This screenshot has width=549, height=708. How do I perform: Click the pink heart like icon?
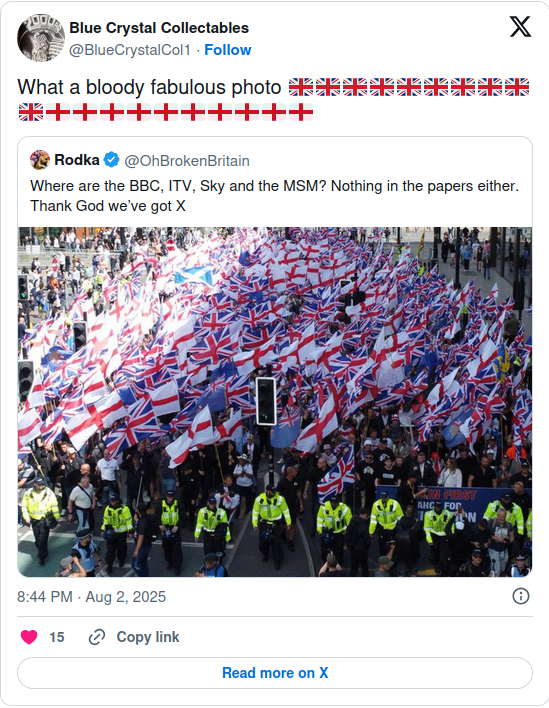tap(29, 637)
